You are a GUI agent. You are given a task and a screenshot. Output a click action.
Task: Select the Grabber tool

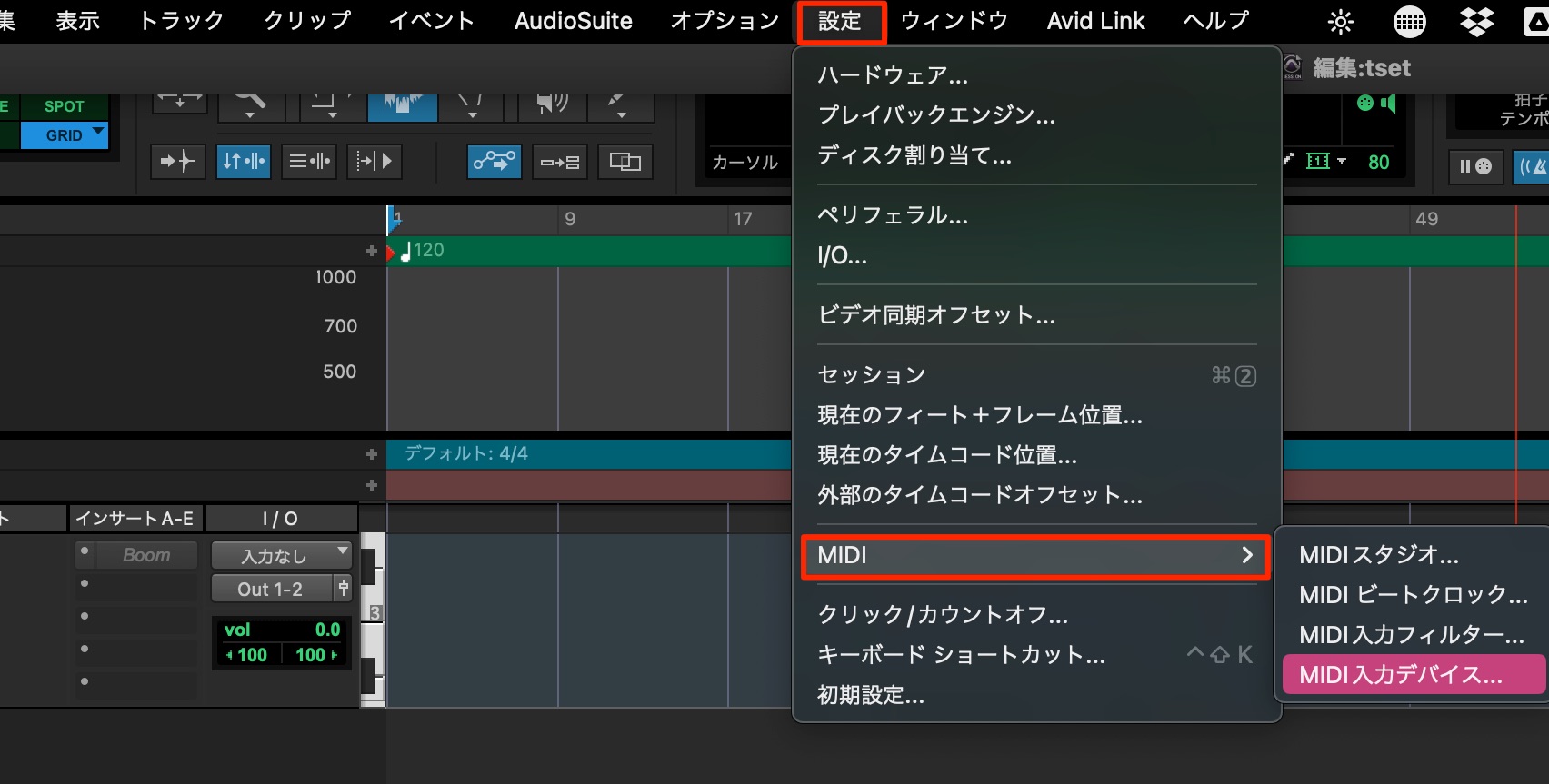(470, 105)
